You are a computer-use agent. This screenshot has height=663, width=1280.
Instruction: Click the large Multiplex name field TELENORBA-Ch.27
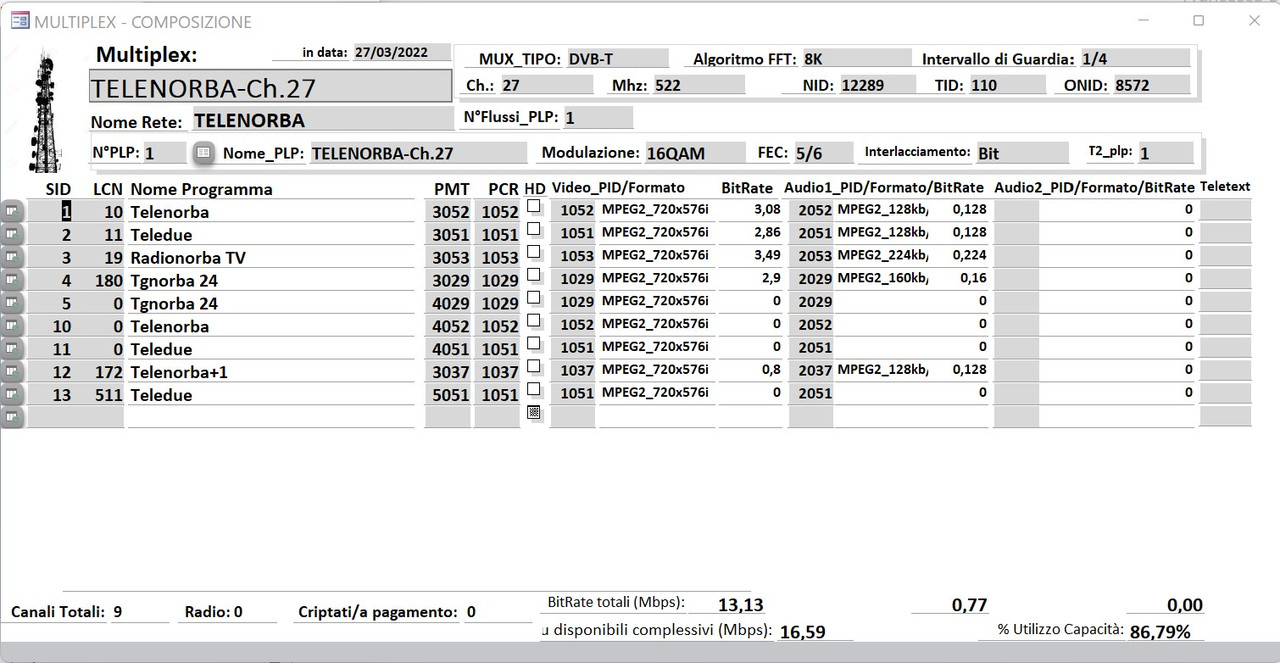click(270, 87)
